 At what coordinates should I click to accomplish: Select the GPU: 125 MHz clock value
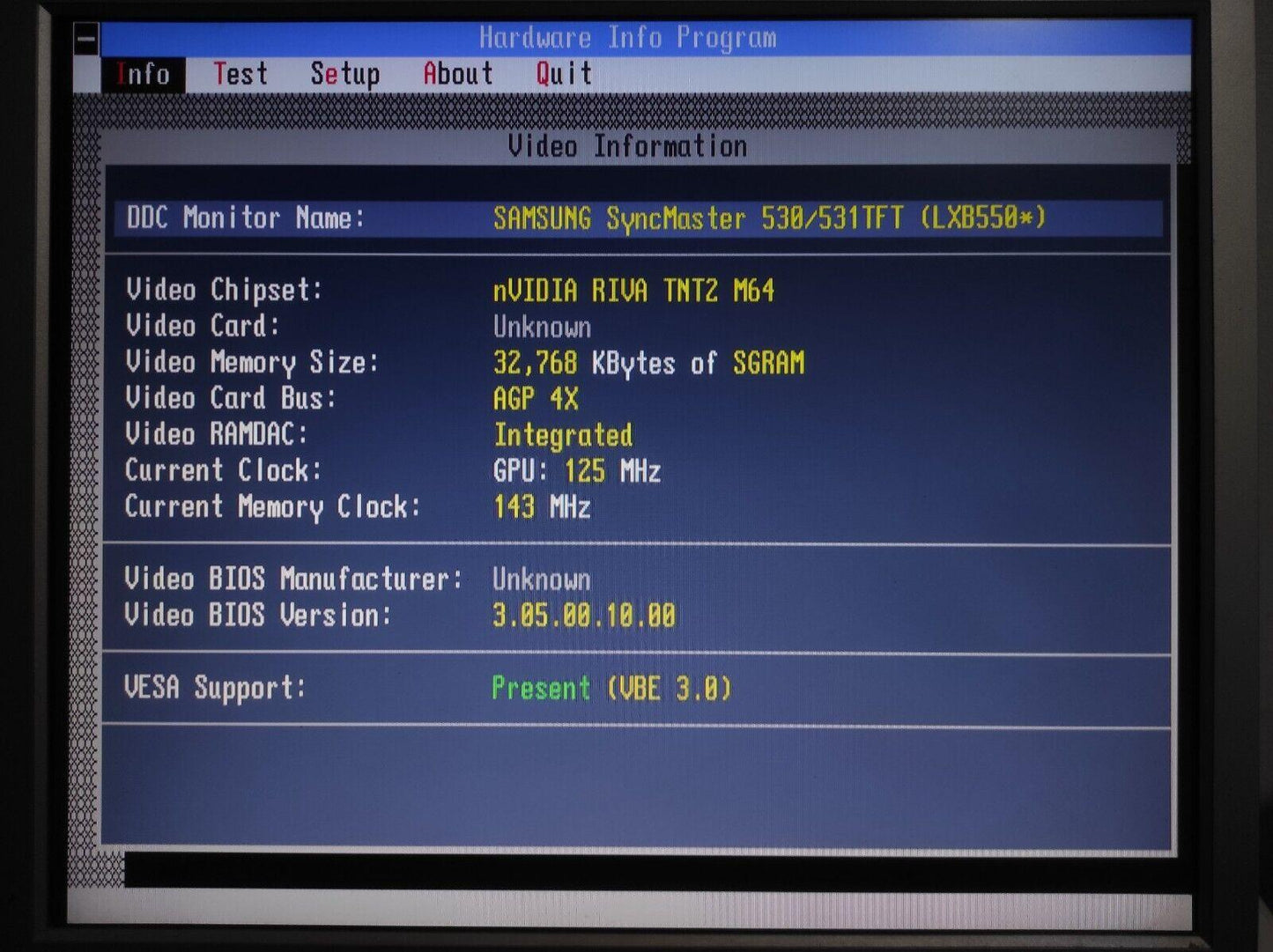click(x=577, y=471)
